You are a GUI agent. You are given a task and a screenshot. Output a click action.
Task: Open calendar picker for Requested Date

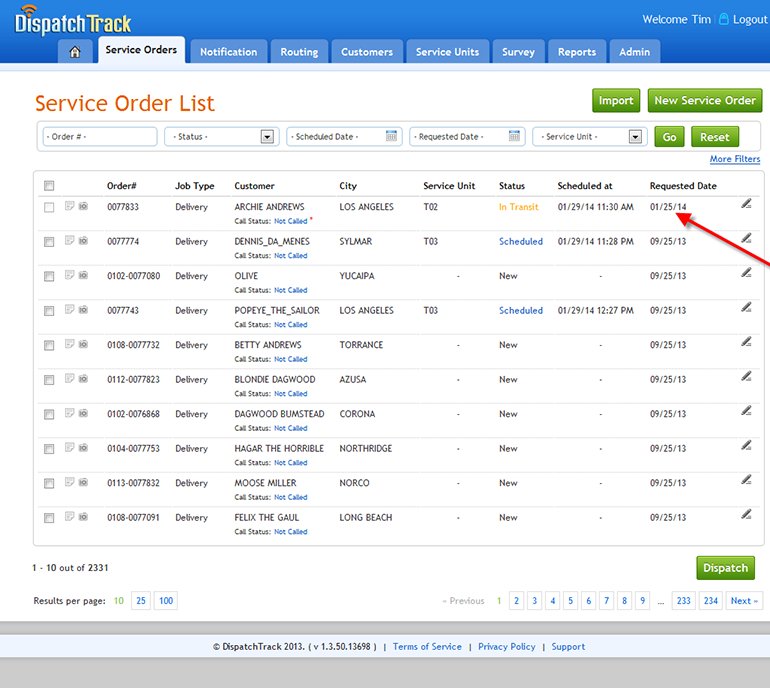coord(515,137)
